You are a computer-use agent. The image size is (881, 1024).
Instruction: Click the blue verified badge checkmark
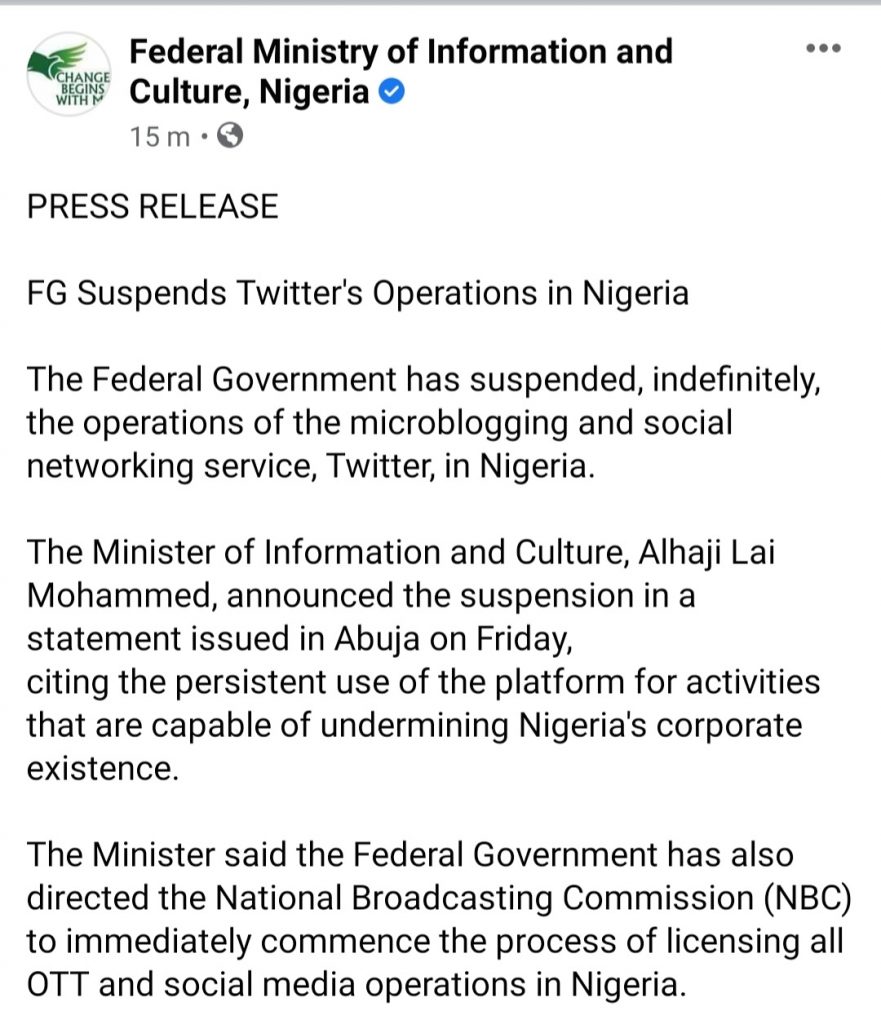(x=391, y=92)
